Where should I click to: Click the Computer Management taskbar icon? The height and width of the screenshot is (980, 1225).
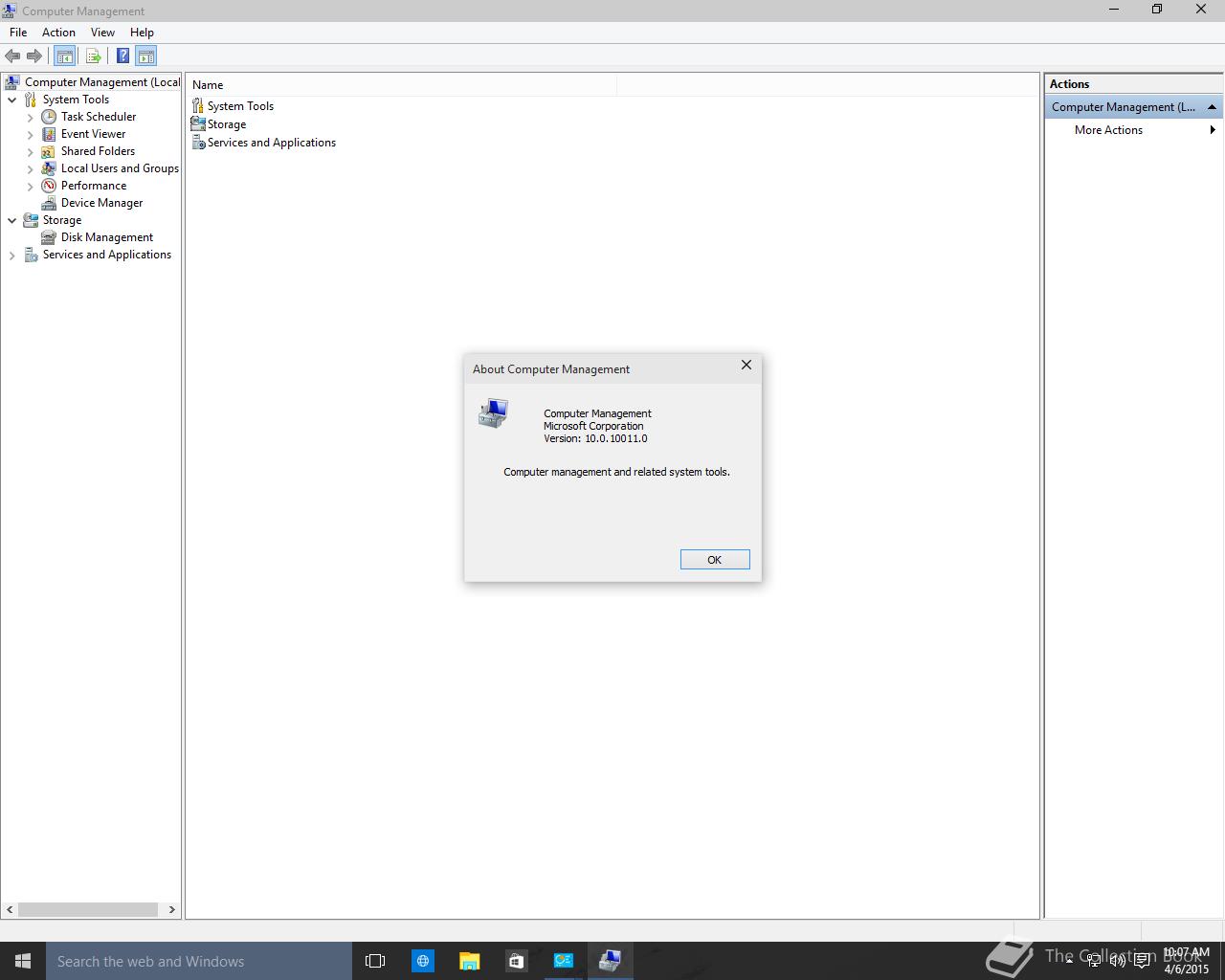[x=610, y=961]
